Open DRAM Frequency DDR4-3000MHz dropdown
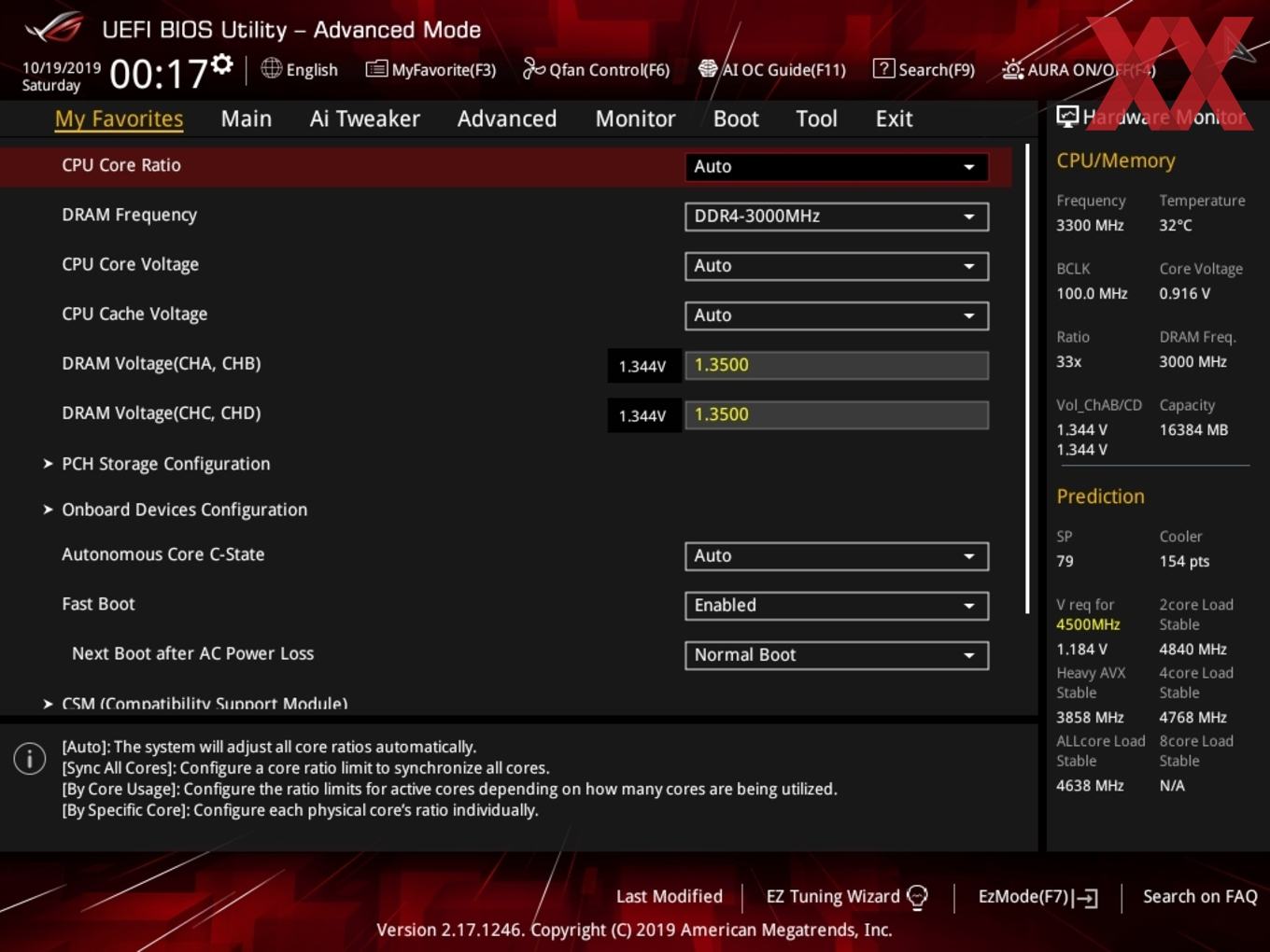Viewport: 1270px width, 952px height. coord(836,217)
